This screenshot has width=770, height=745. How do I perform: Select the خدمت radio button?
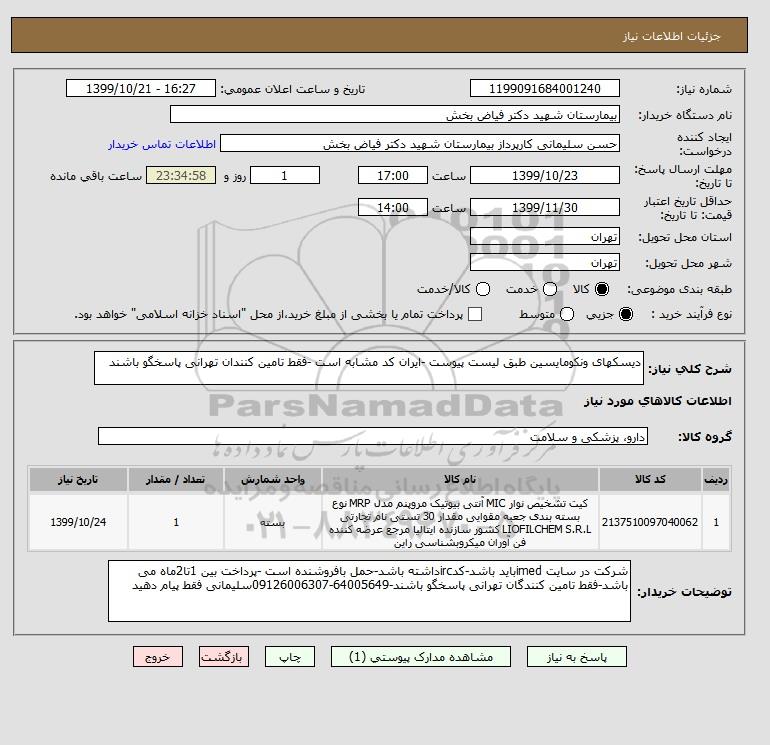click(x=550, y=289)
